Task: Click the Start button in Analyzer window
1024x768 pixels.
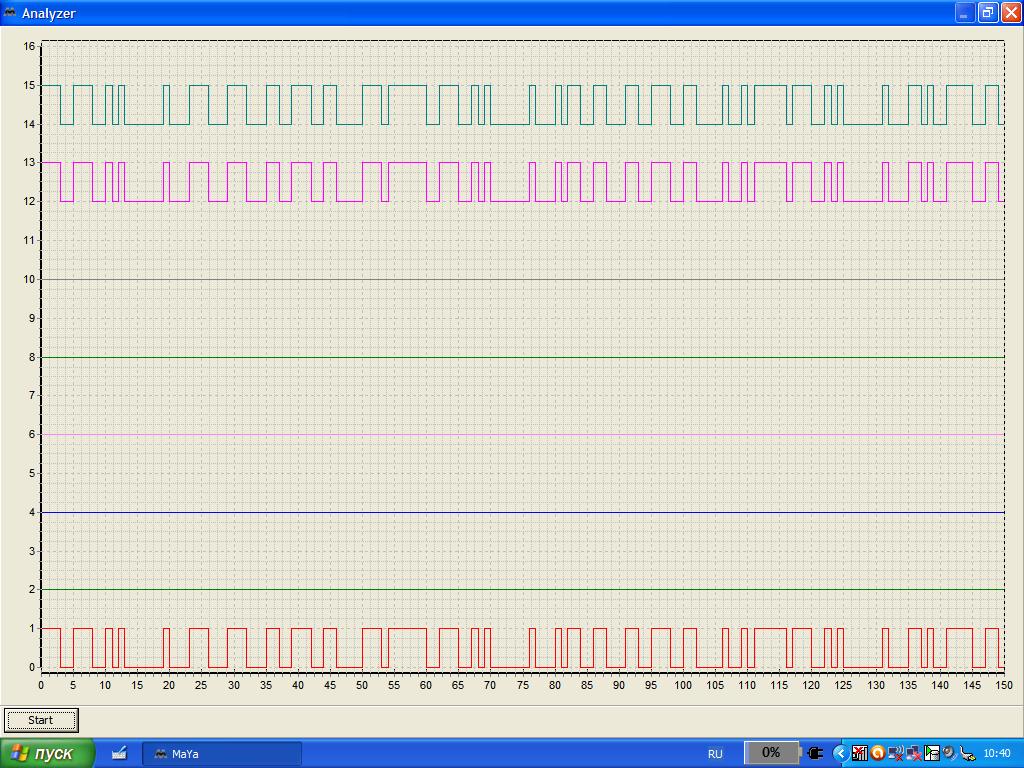Action: point(41,720)
